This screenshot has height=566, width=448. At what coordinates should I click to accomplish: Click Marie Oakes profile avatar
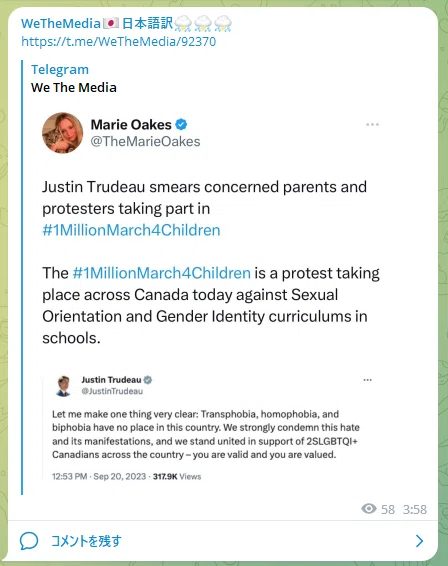[62, 133]
